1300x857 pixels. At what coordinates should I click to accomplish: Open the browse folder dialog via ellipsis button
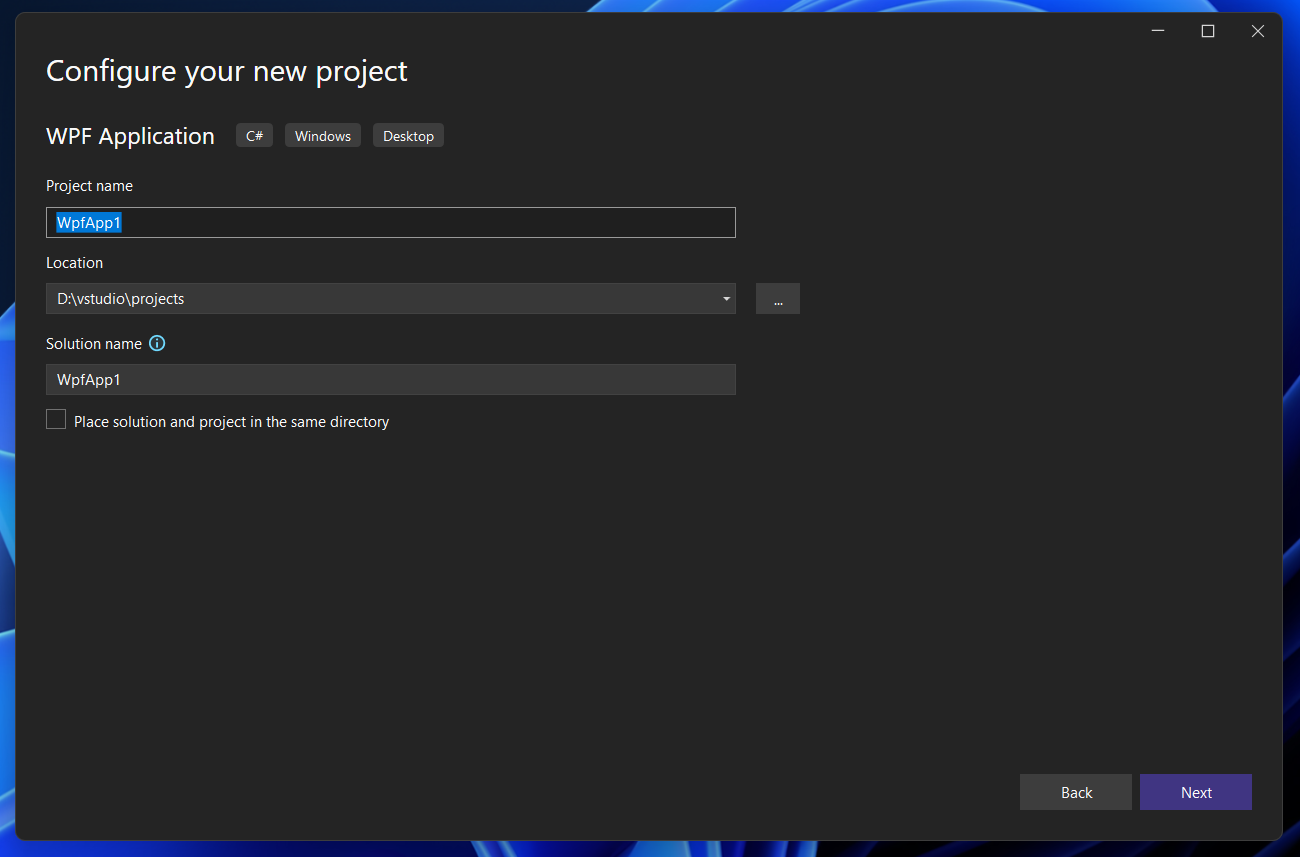pos(778,298)
